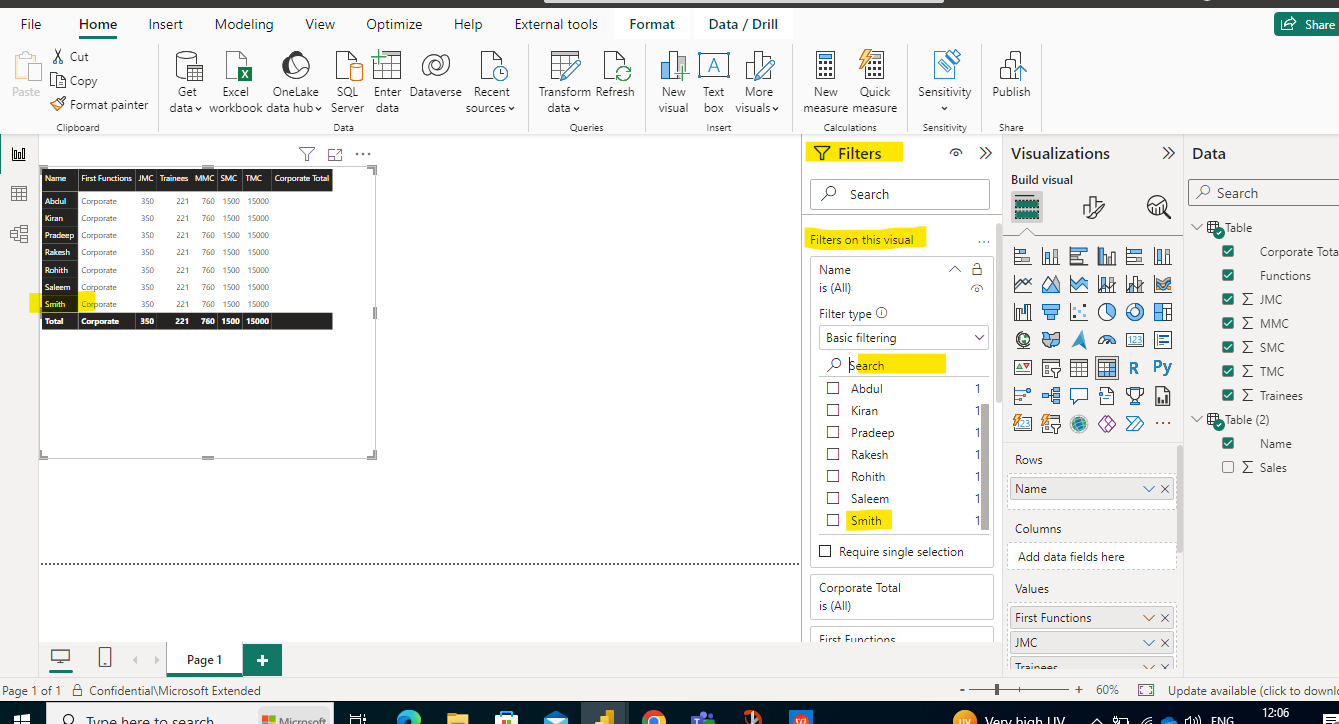Select the globe map visual
Screen dimensions: 1339x724
tap(1022, 340)
